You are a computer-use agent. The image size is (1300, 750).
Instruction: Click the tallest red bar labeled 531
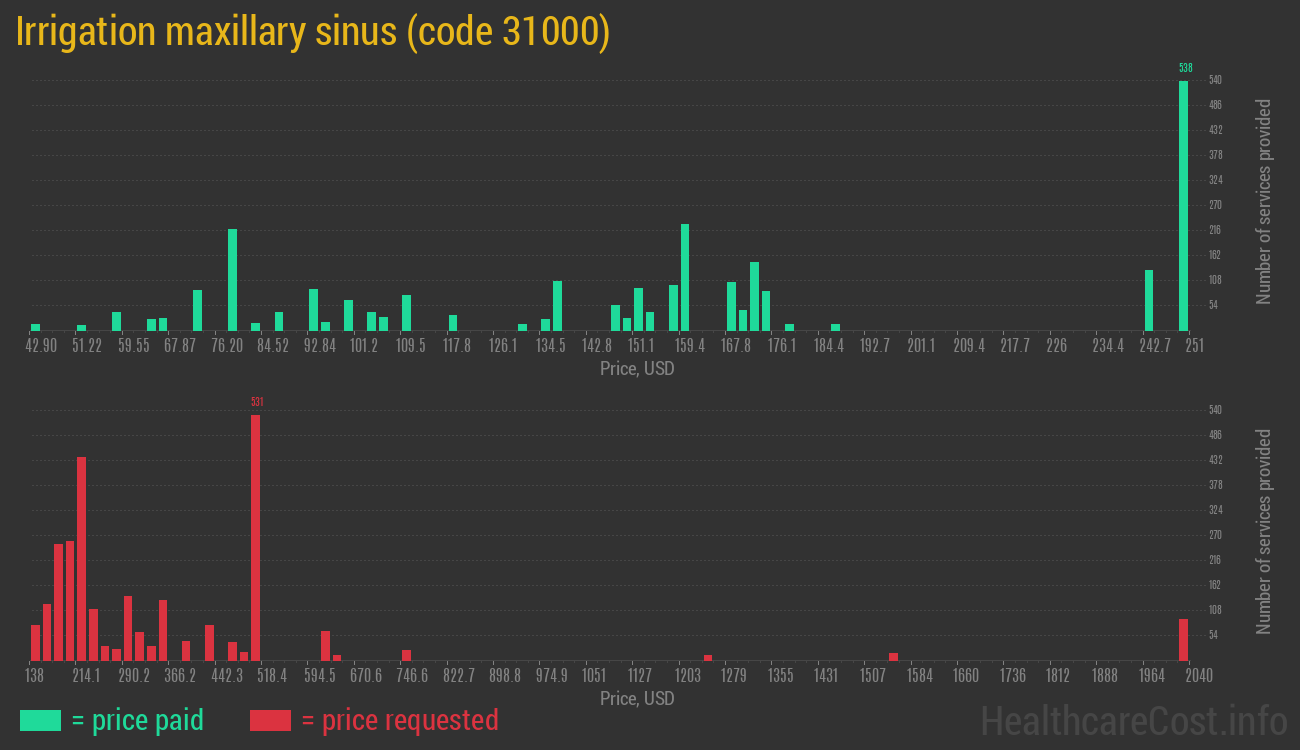pos(255,537)
